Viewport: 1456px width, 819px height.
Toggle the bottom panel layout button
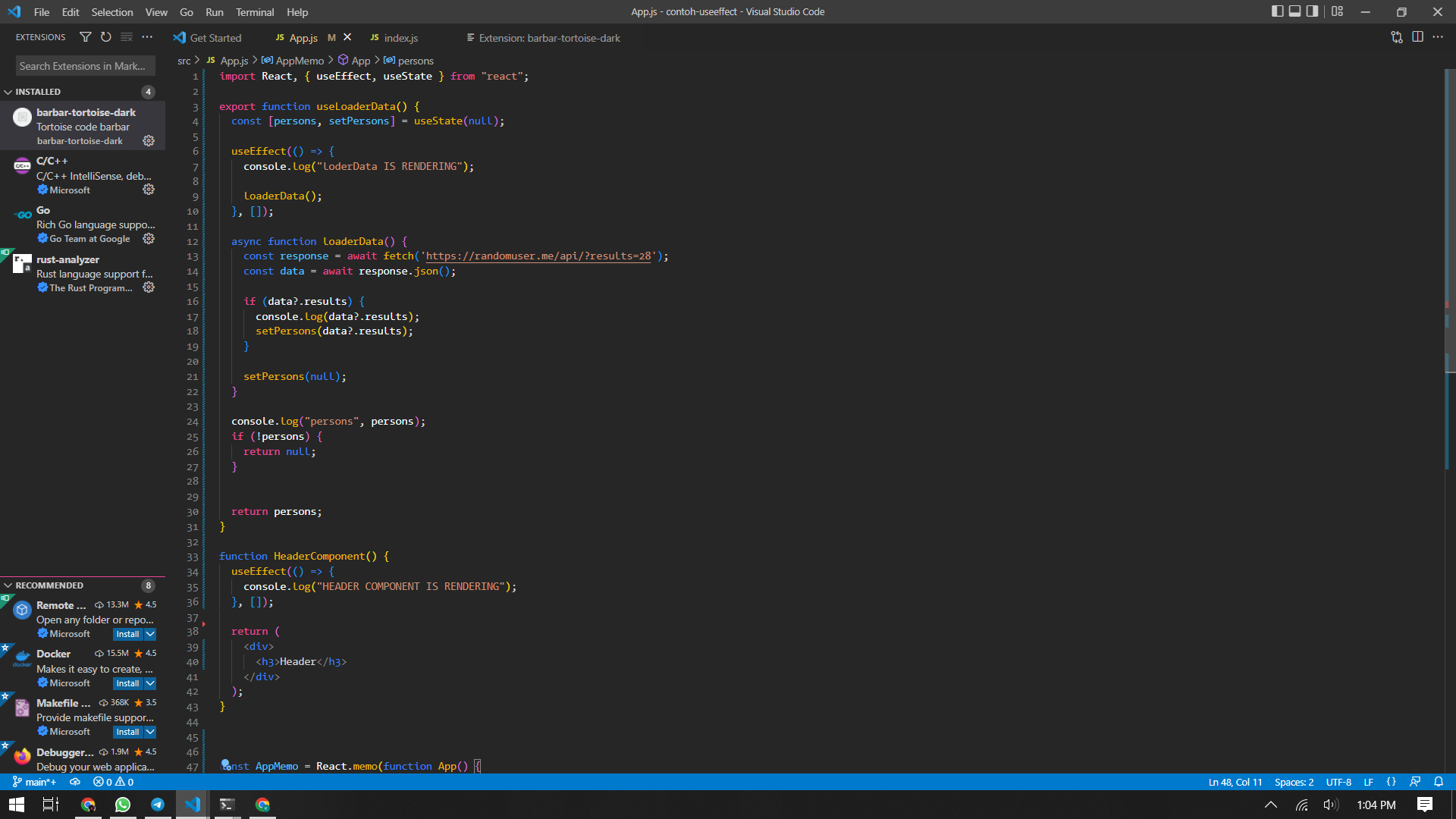point(1294,11)
